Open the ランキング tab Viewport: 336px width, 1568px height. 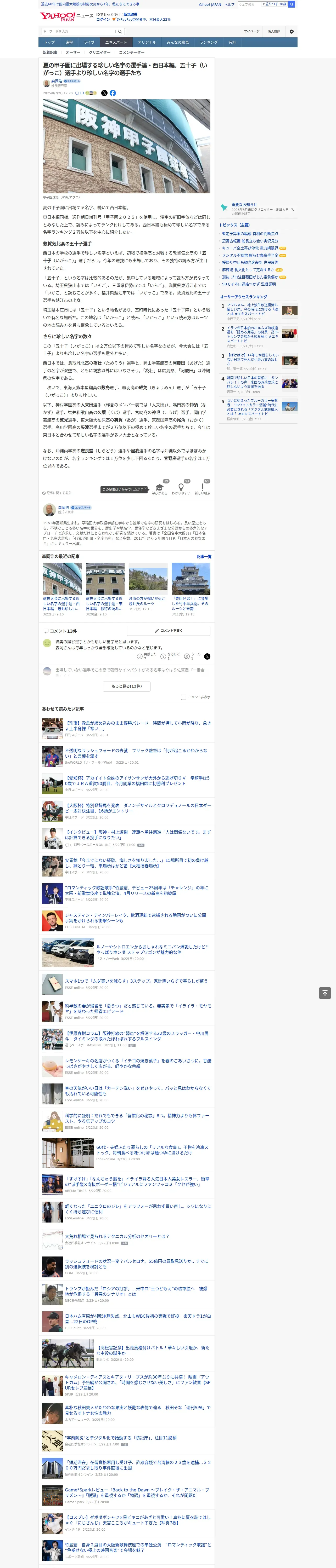(x=209, y=43)
